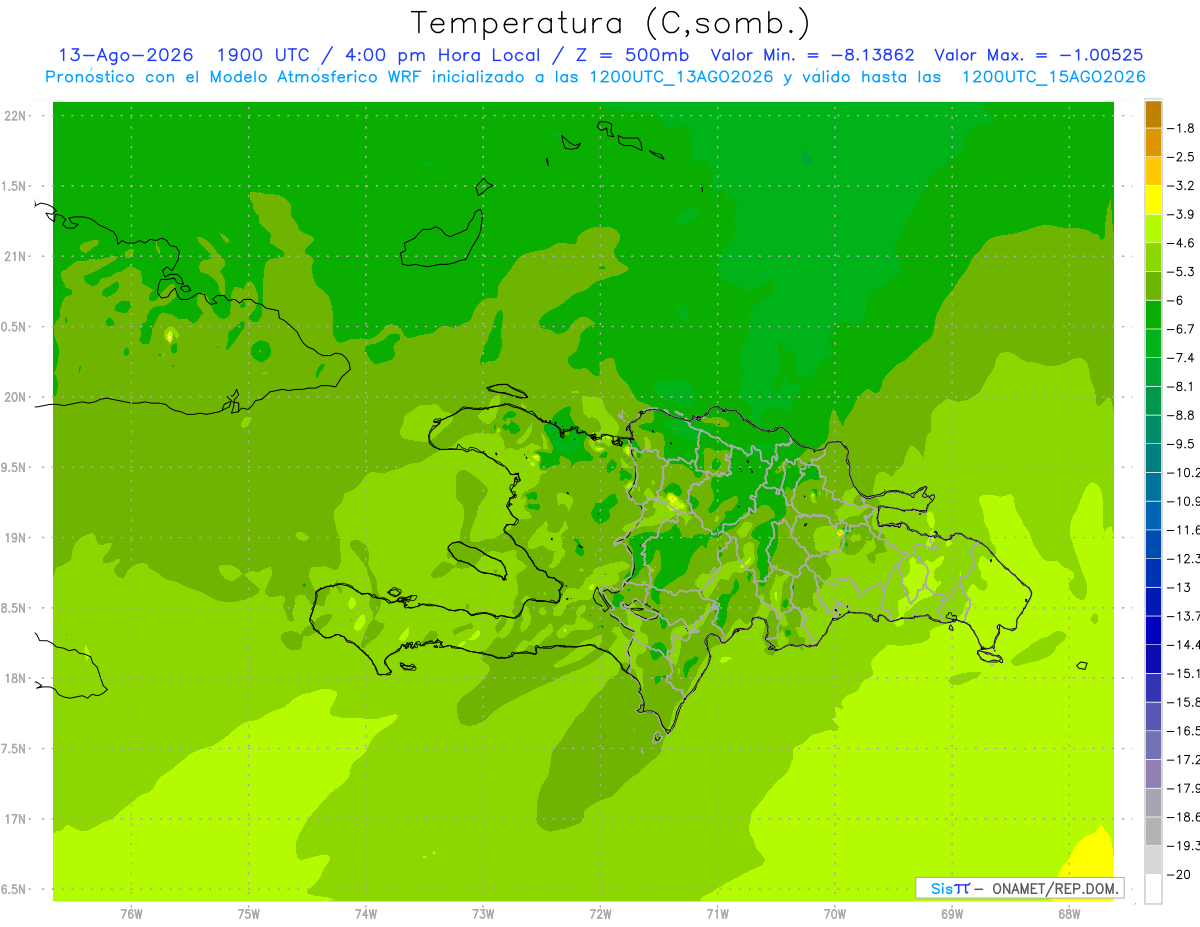Click the '74W' longitude label

tap(366, 914)
